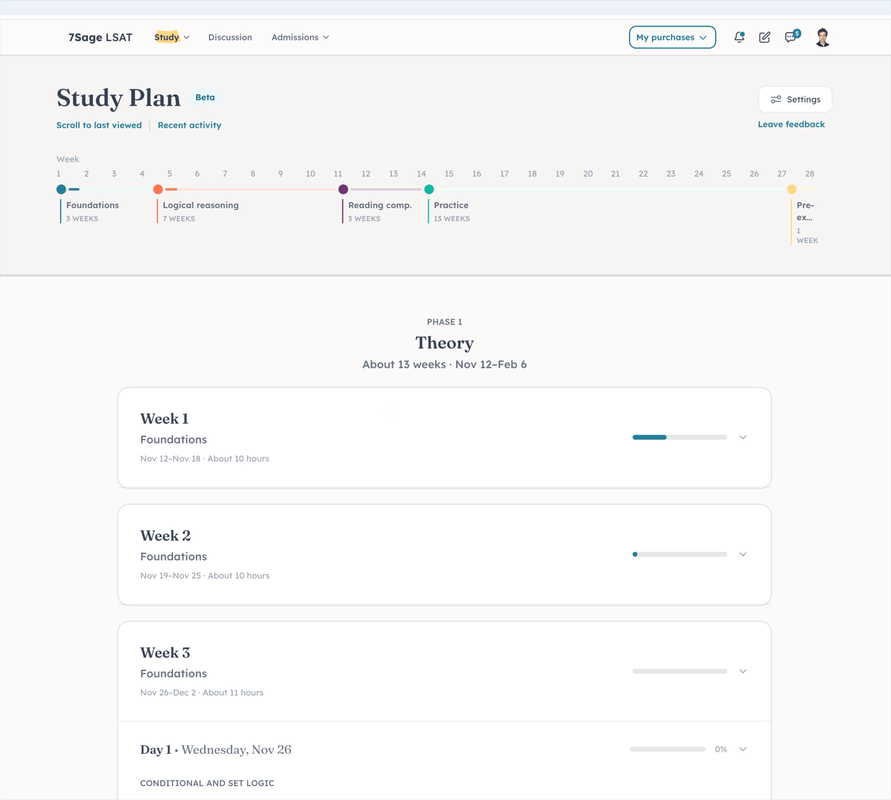Screen dimensions: 891x800
Task: Open the notifications bell icon
Action: click(739, 37)
